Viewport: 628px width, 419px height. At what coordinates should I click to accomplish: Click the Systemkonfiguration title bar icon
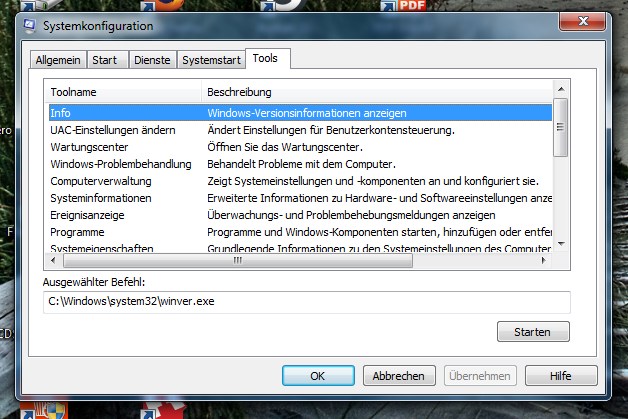coord(29,25)
